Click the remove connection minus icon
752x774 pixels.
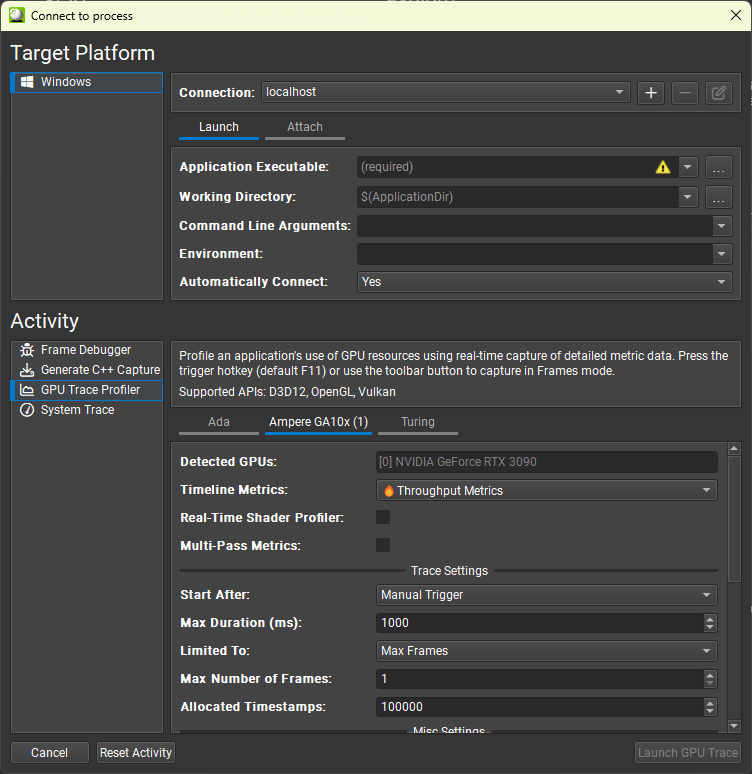(x=685, y=93)
